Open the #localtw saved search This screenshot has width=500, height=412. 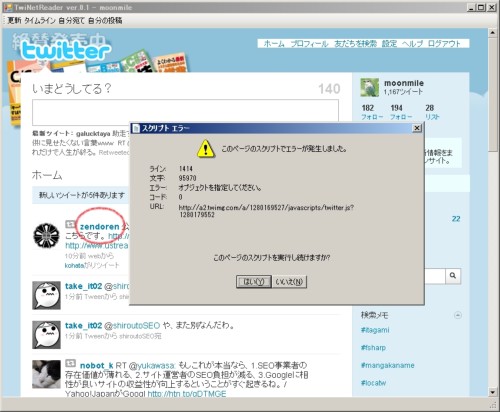point(373,383)
